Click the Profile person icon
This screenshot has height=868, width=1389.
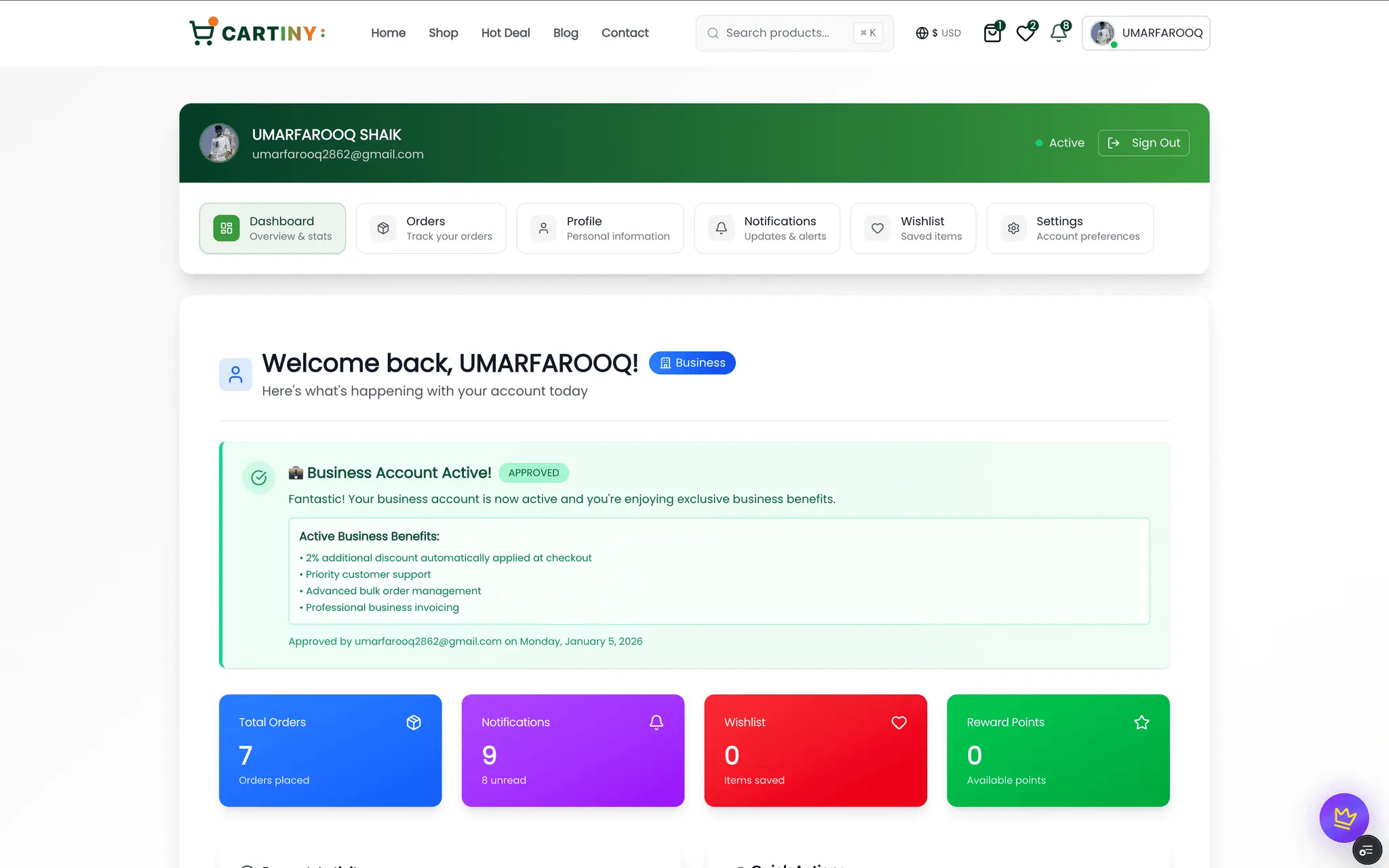coord(543,229)
